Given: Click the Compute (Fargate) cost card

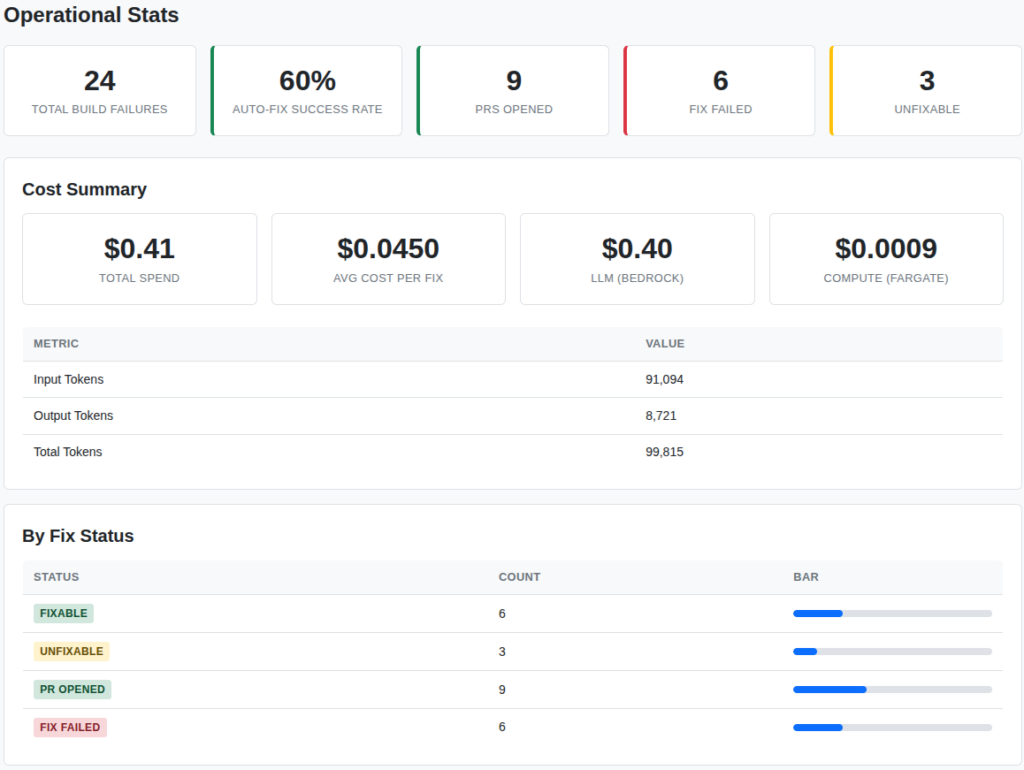Looking at the screenshot, I should coord(886,259).
